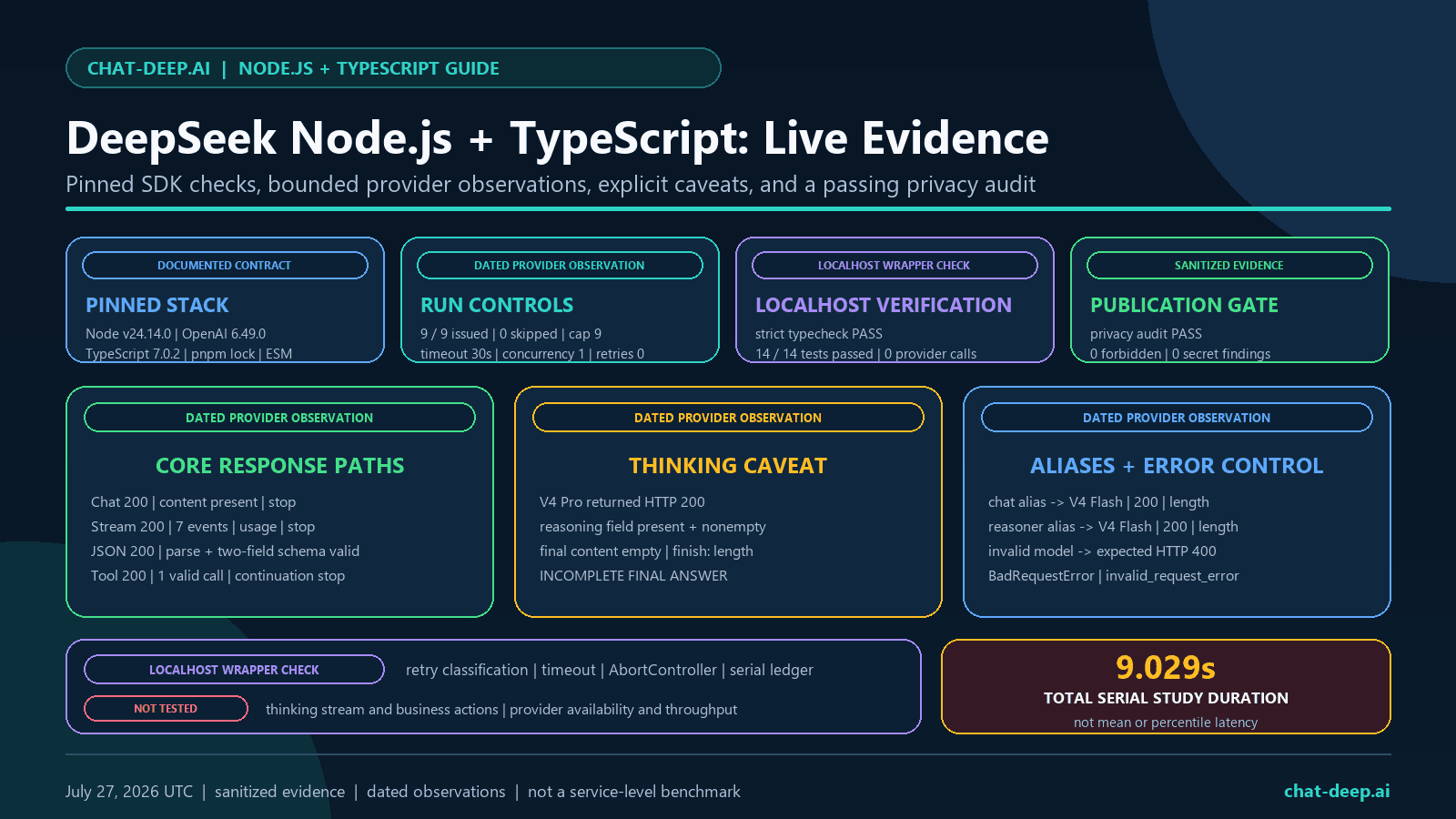
Task: Click the footer line starting 'July 27, 2026 UTC'
Action: [403, 792]
